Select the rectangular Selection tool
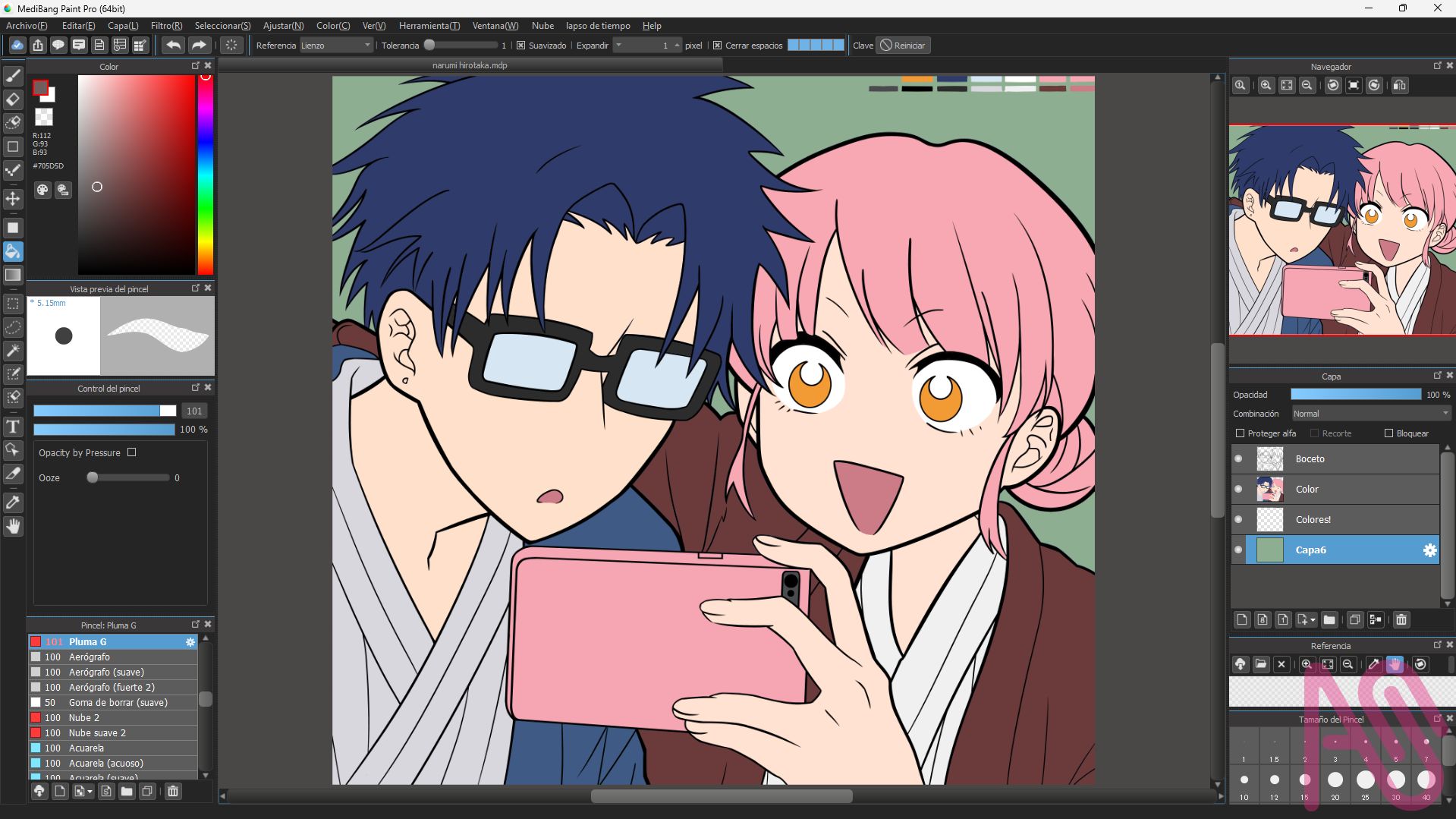The image size is (1456, 819). (13, 304)
